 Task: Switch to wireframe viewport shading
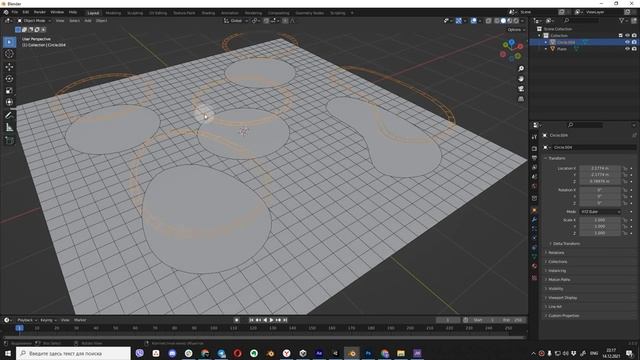pos(497,20)
